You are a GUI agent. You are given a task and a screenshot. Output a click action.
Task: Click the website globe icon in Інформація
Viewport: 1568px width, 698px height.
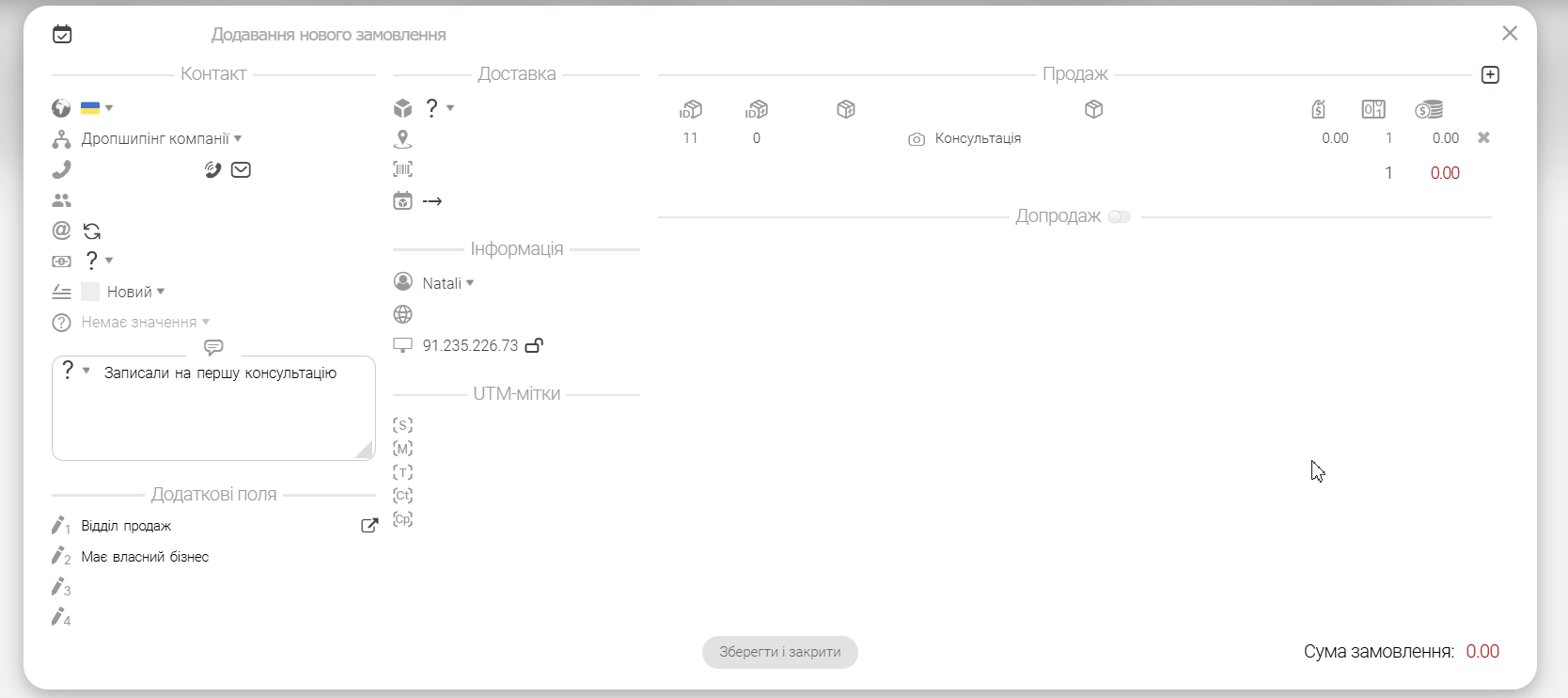coord(402,314)
